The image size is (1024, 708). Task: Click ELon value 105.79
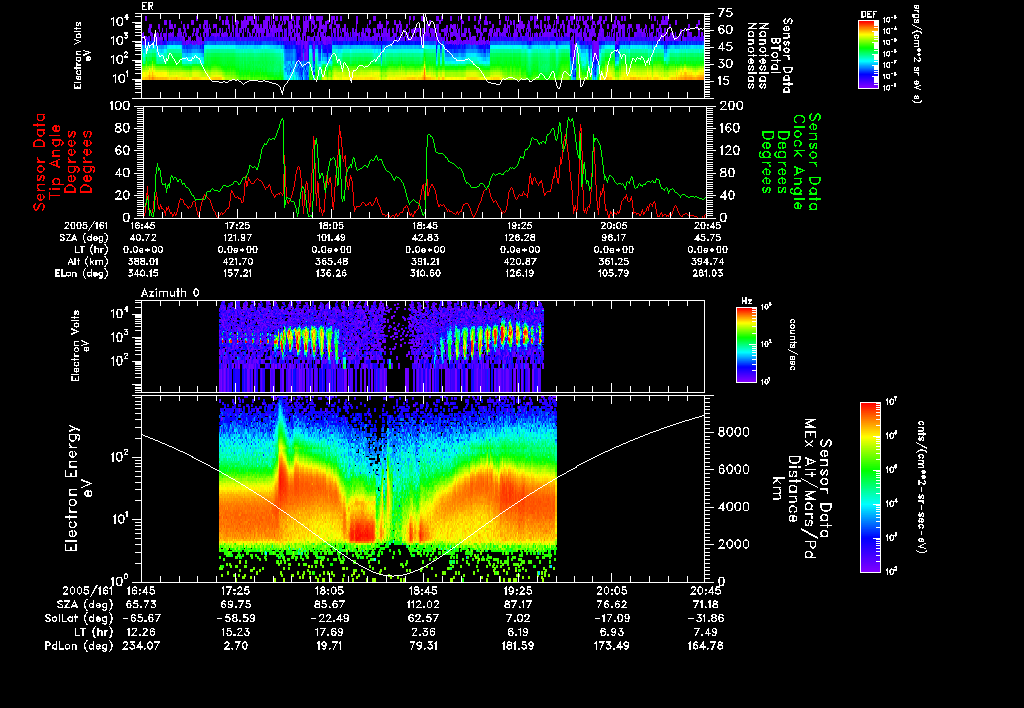tap(614, 274)
